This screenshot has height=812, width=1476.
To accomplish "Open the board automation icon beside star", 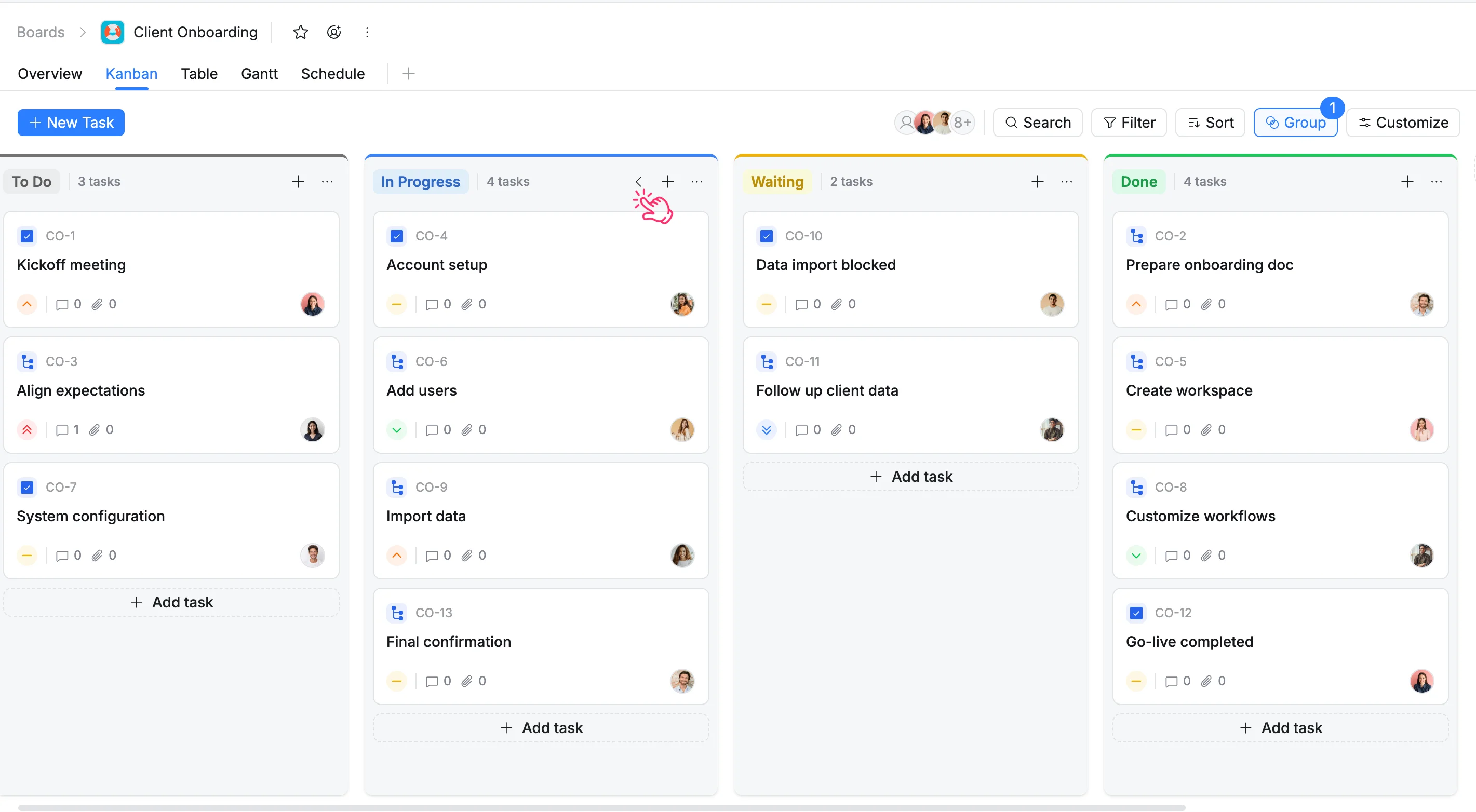I will (334, 32).
